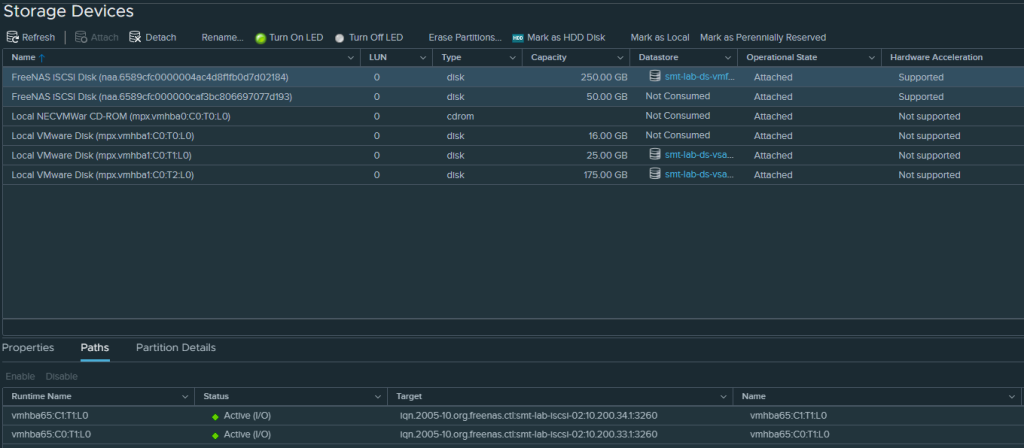Turn On LED green indicator icon

261,38
